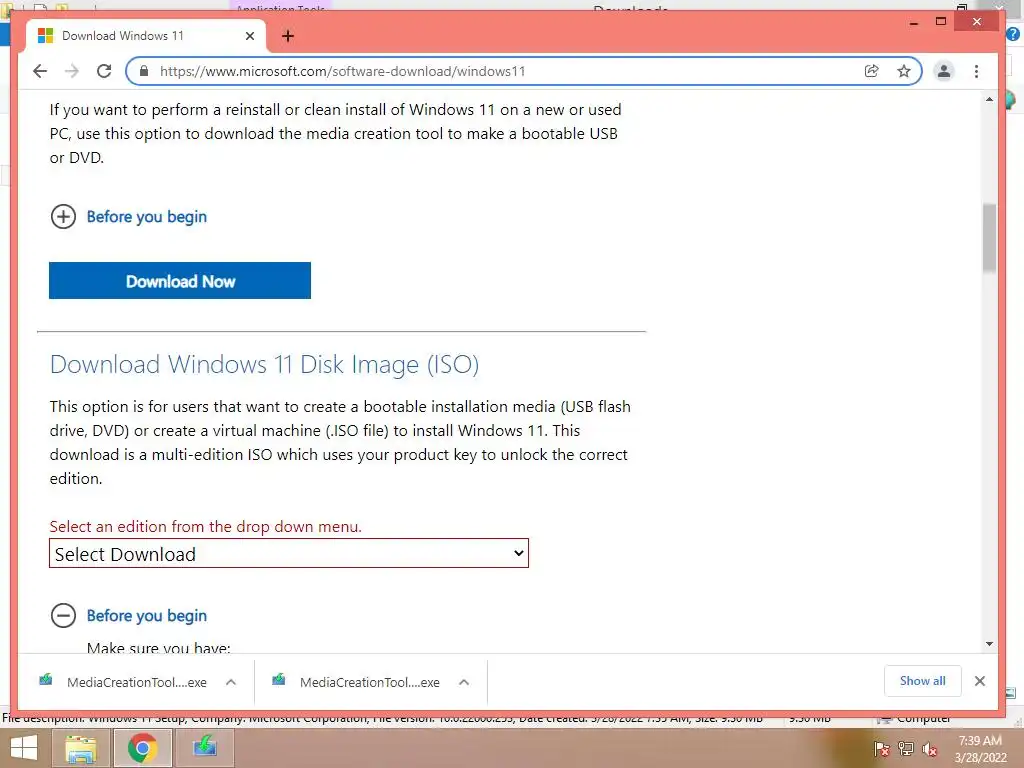Image resolution: width=1024 pixels, height=768 pixels.
Task: Click the page scrollbar thumb
Action: [x=989, y=238]
